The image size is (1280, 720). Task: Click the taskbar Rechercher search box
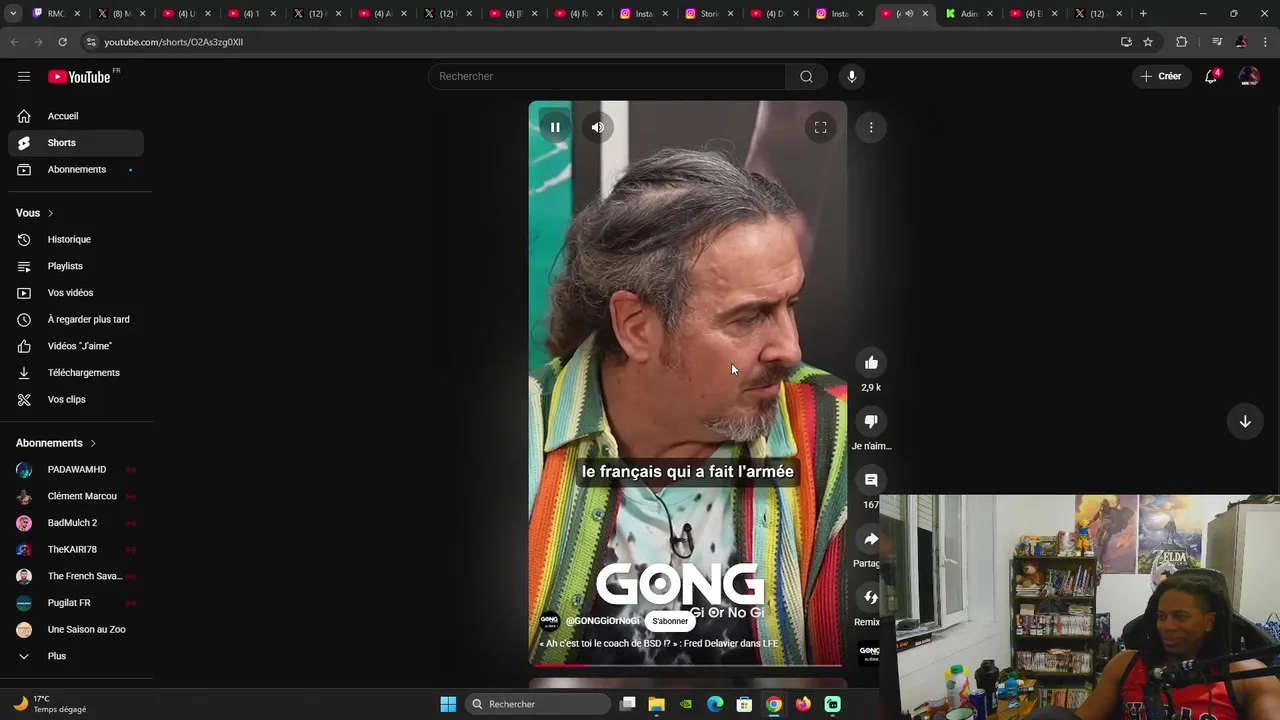[538, 704]
